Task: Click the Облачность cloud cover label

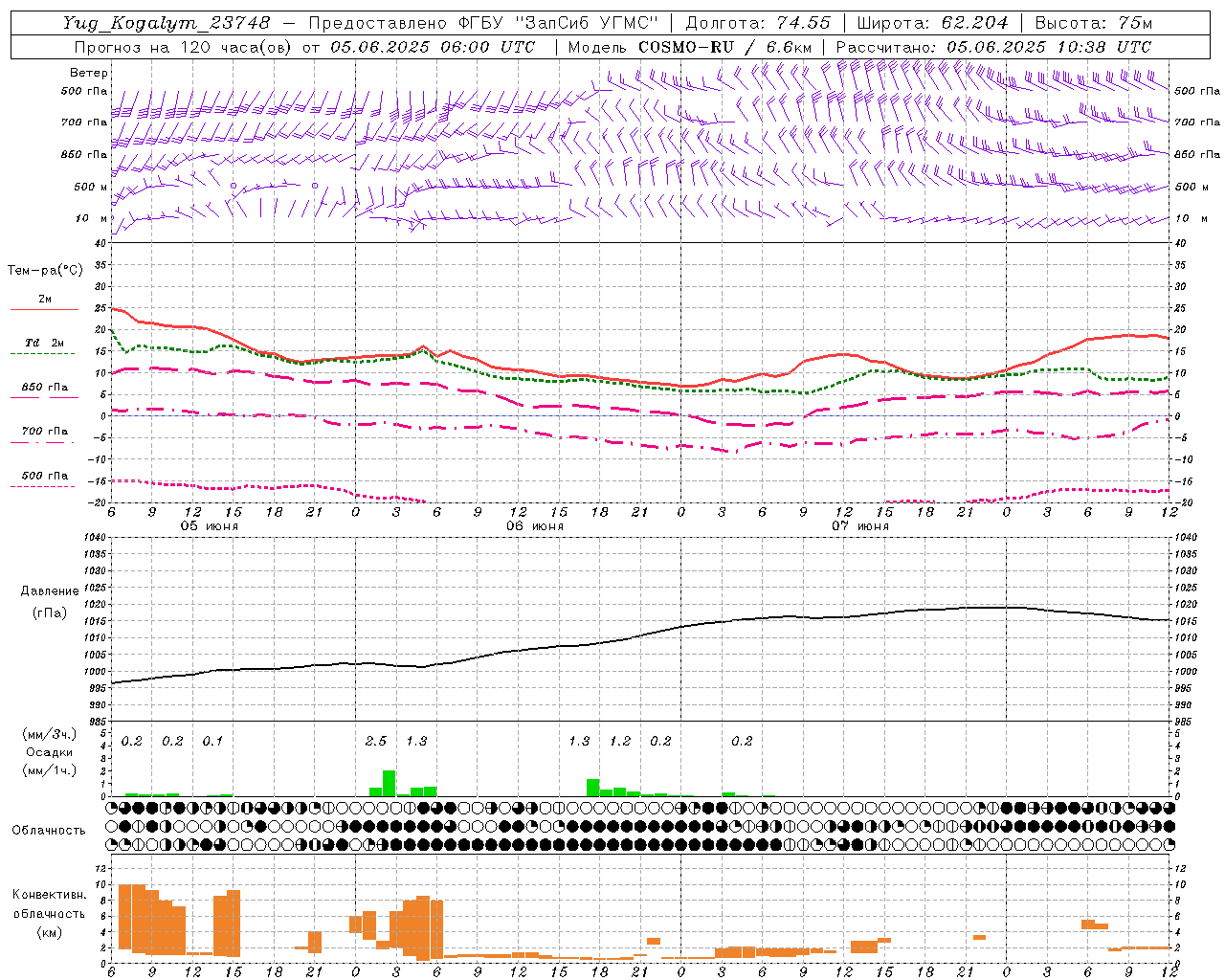Action: 49,831
